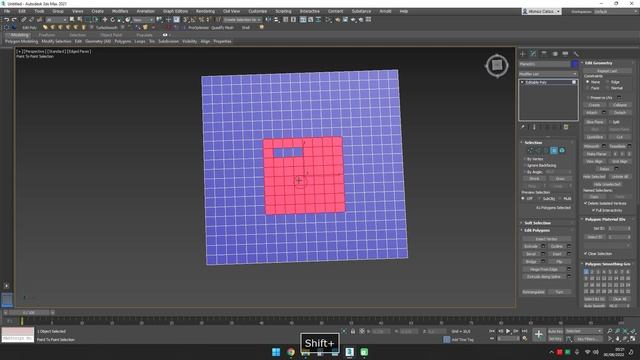Switch to the Object Paint ribbon tab
This screenshot has height=360, width=640.
(x=111, y=35)
